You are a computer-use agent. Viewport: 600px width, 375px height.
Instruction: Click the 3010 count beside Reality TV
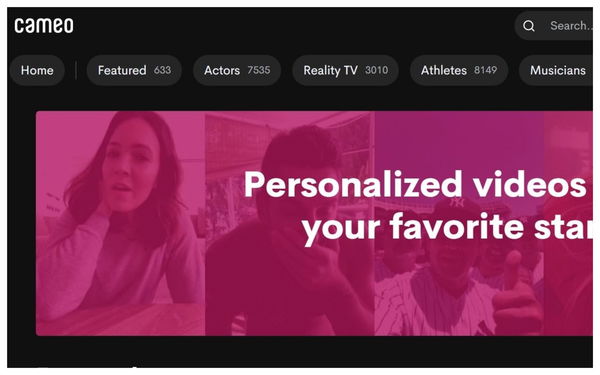[377, 70]
